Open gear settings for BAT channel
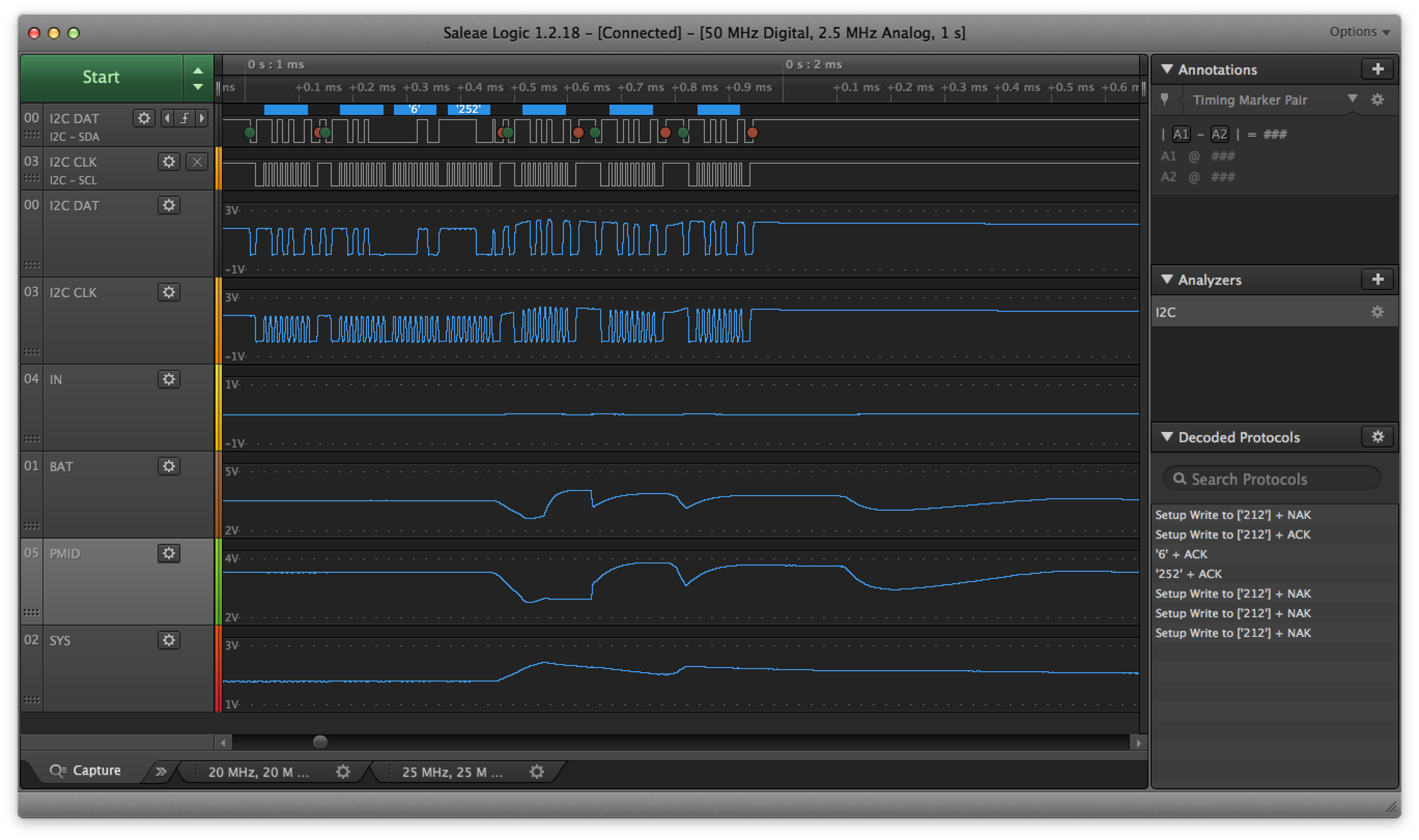 pyautogui.click(x=168, y=466)
